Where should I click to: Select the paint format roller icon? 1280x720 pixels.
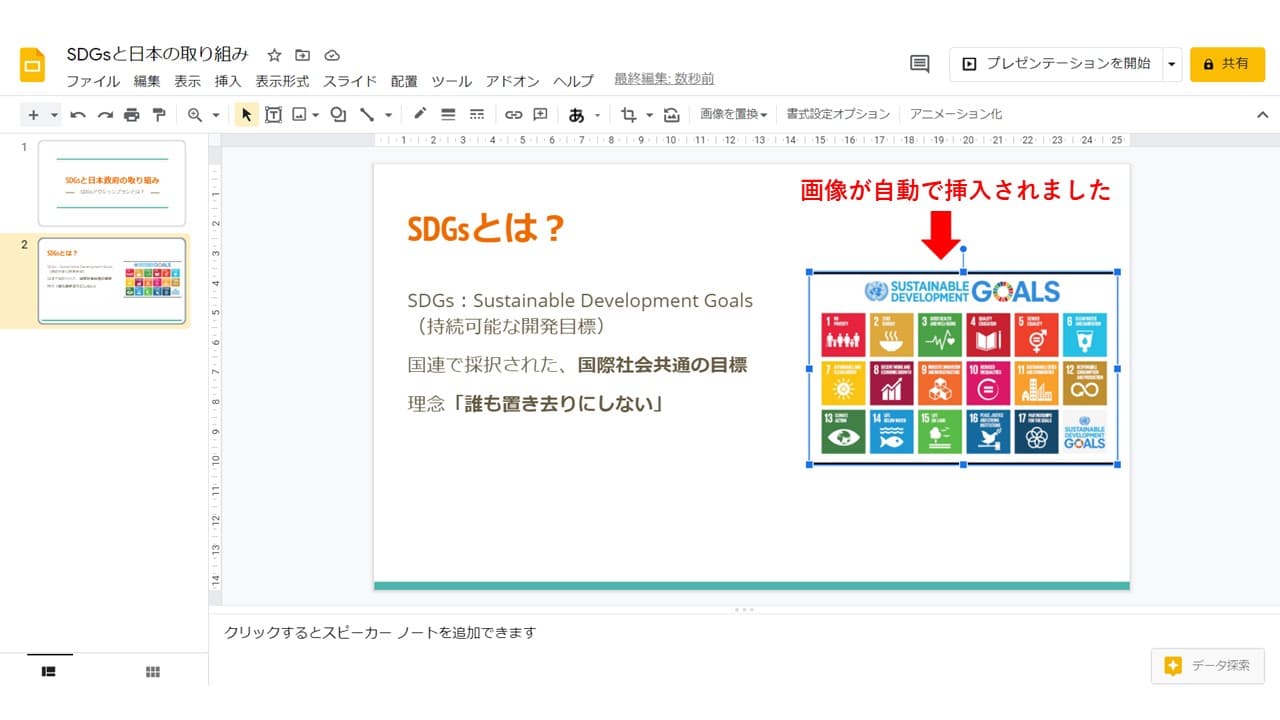[158, 115]
